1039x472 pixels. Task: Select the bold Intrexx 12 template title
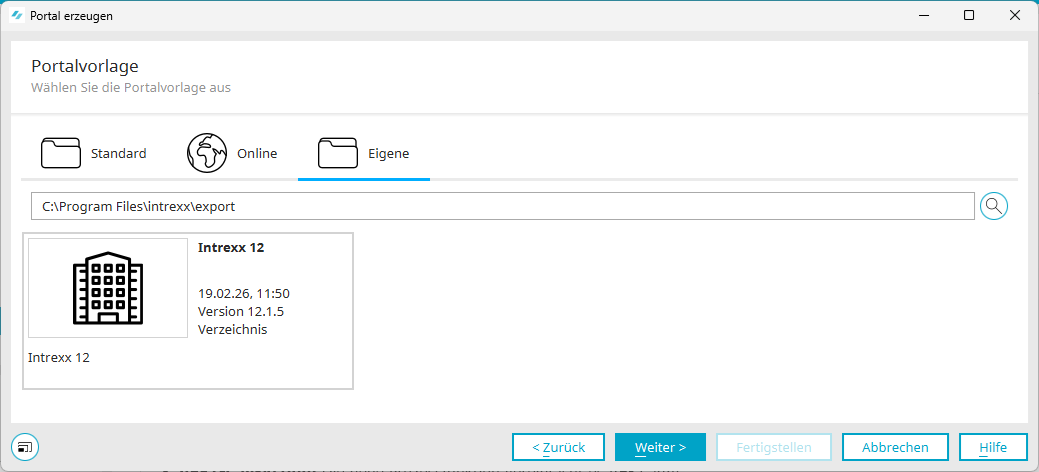pos(231,248)
